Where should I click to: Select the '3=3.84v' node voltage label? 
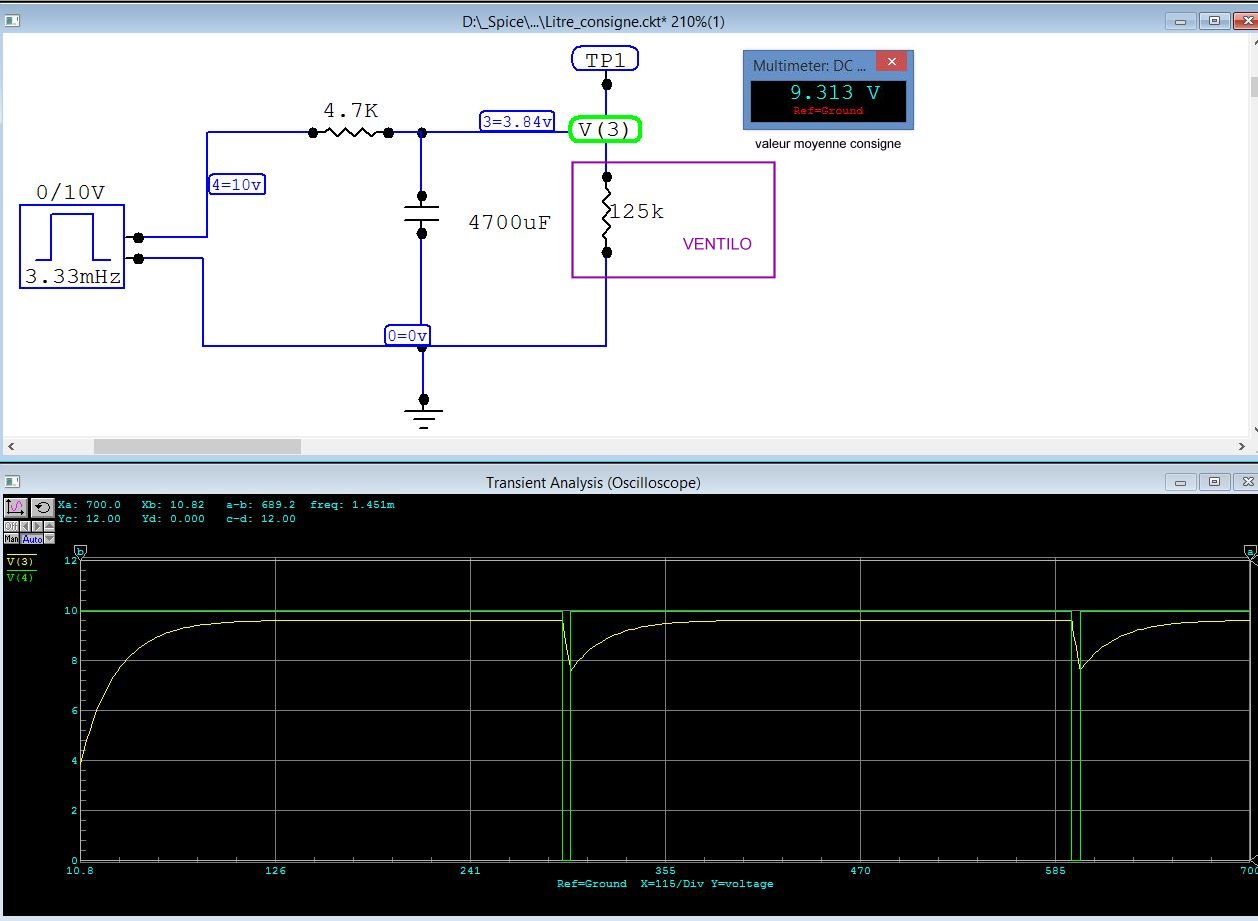click(517, 122)
